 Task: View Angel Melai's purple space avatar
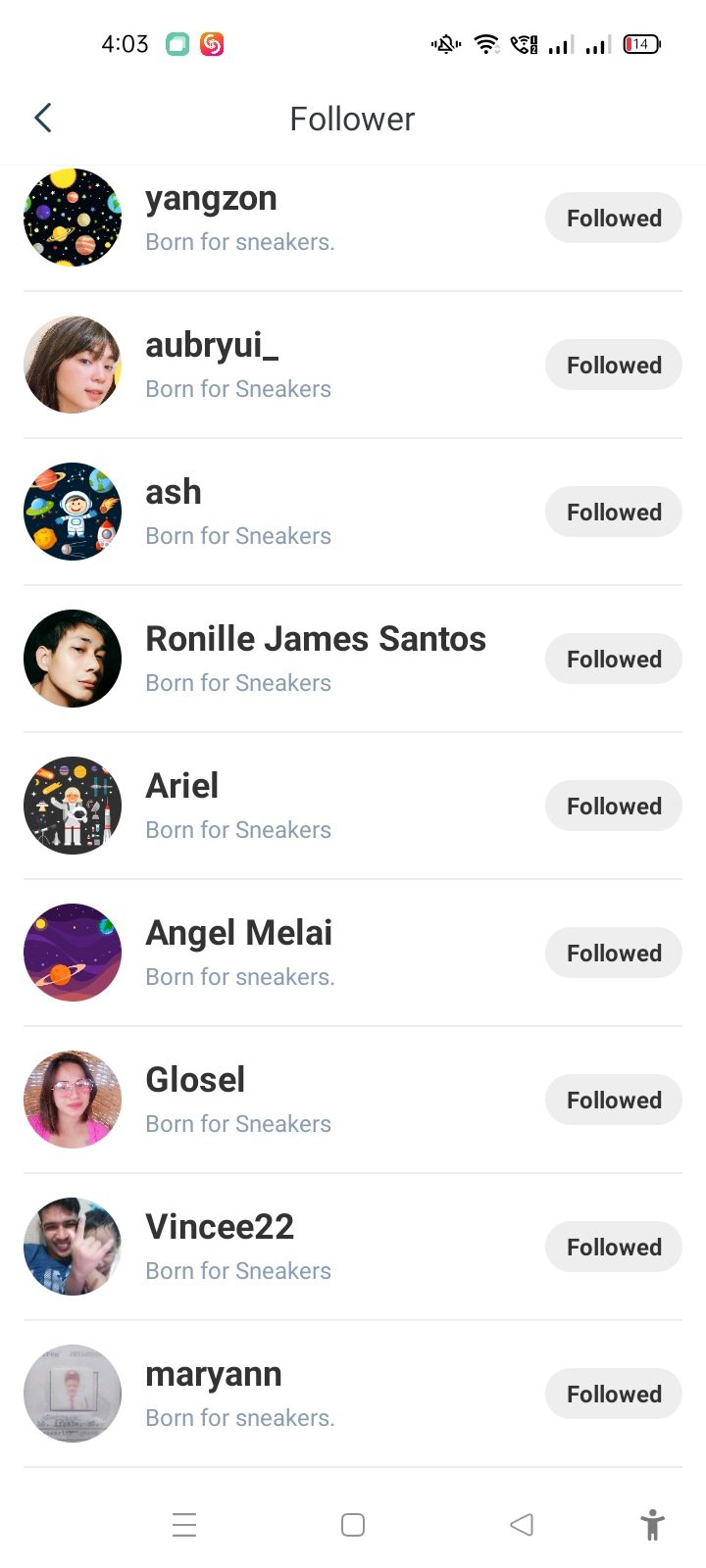tap(73, 953)
